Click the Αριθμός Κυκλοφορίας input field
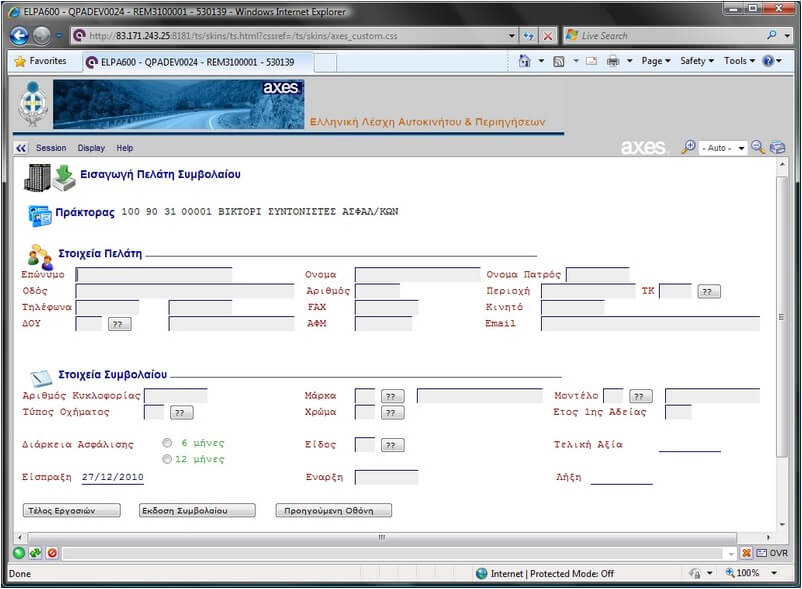The image size is (802, 589). click(176, 396)
